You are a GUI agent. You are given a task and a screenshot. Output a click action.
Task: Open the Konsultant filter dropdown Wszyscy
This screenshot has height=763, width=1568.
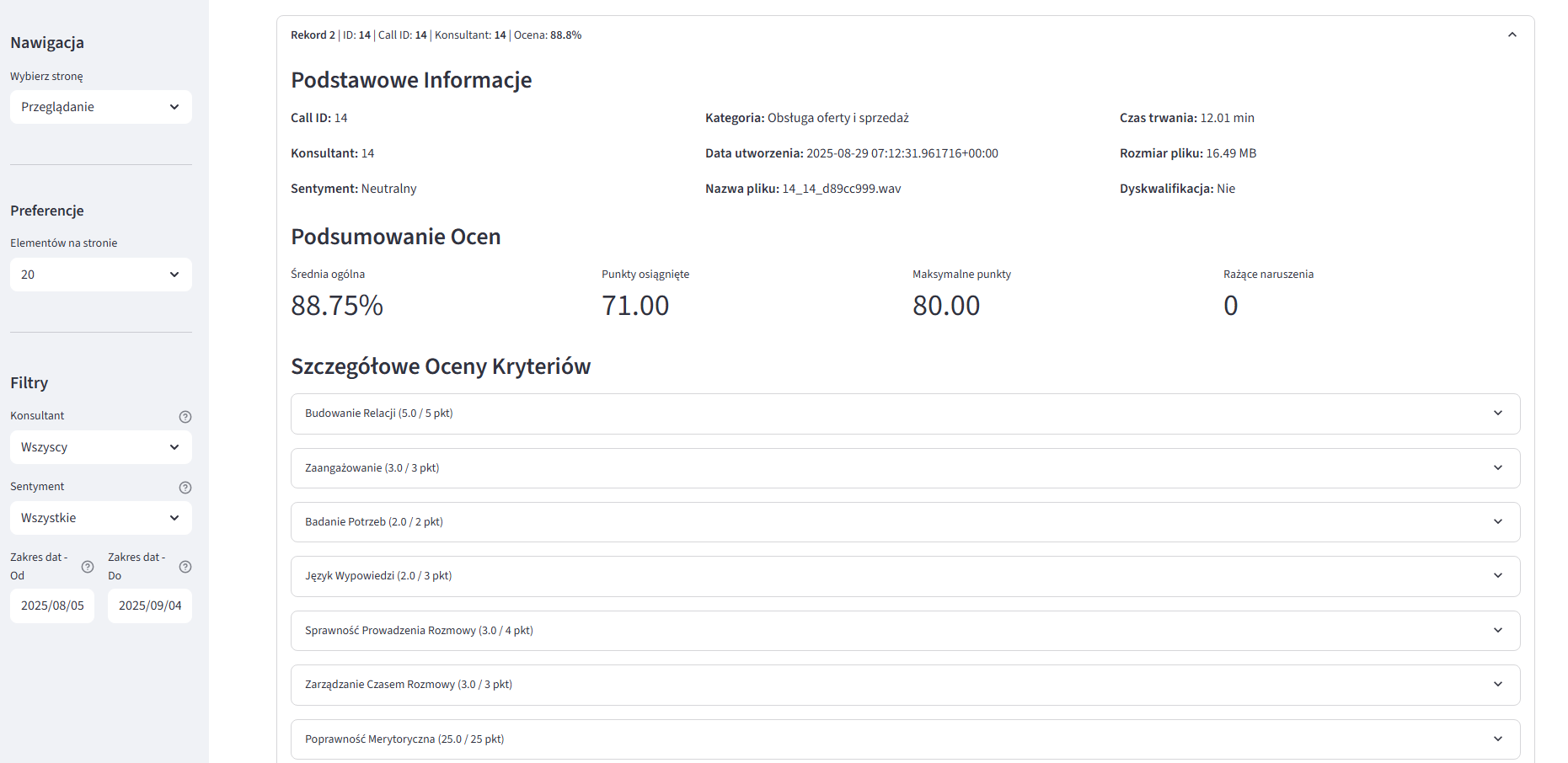coord(100,447)
